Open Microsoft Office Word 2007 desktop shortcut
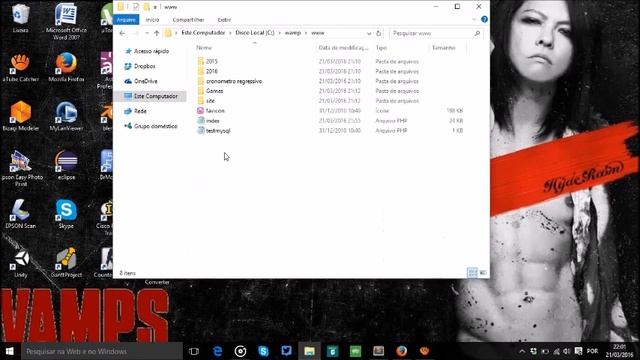 point(66,21)
